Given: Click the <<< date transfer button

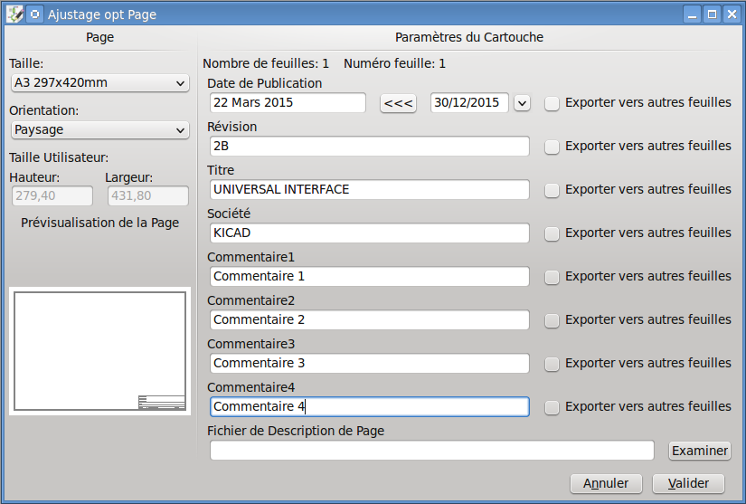Looking at the screenshot, I should [x=398, y=103].
